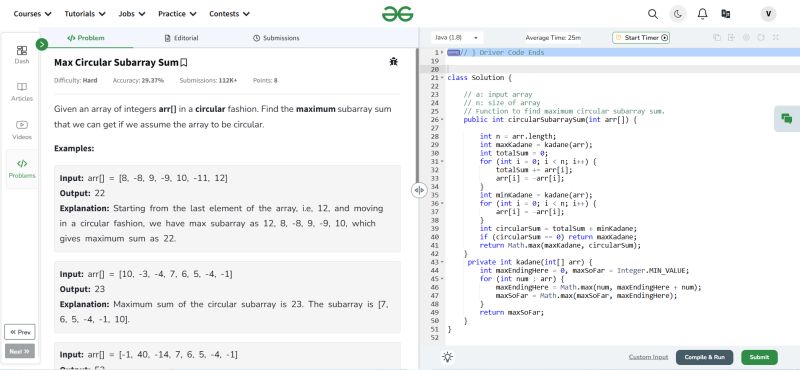
Task: Expand the Jobs menu
Action: [x=132, y=14]
